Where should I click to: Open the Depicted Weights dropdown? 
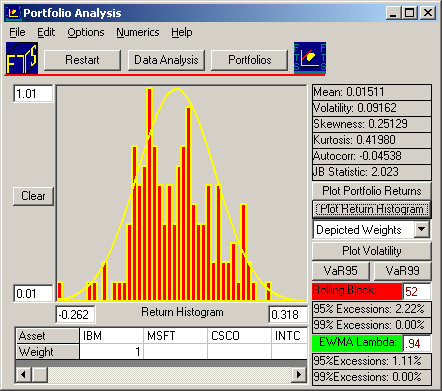(422, 229)
